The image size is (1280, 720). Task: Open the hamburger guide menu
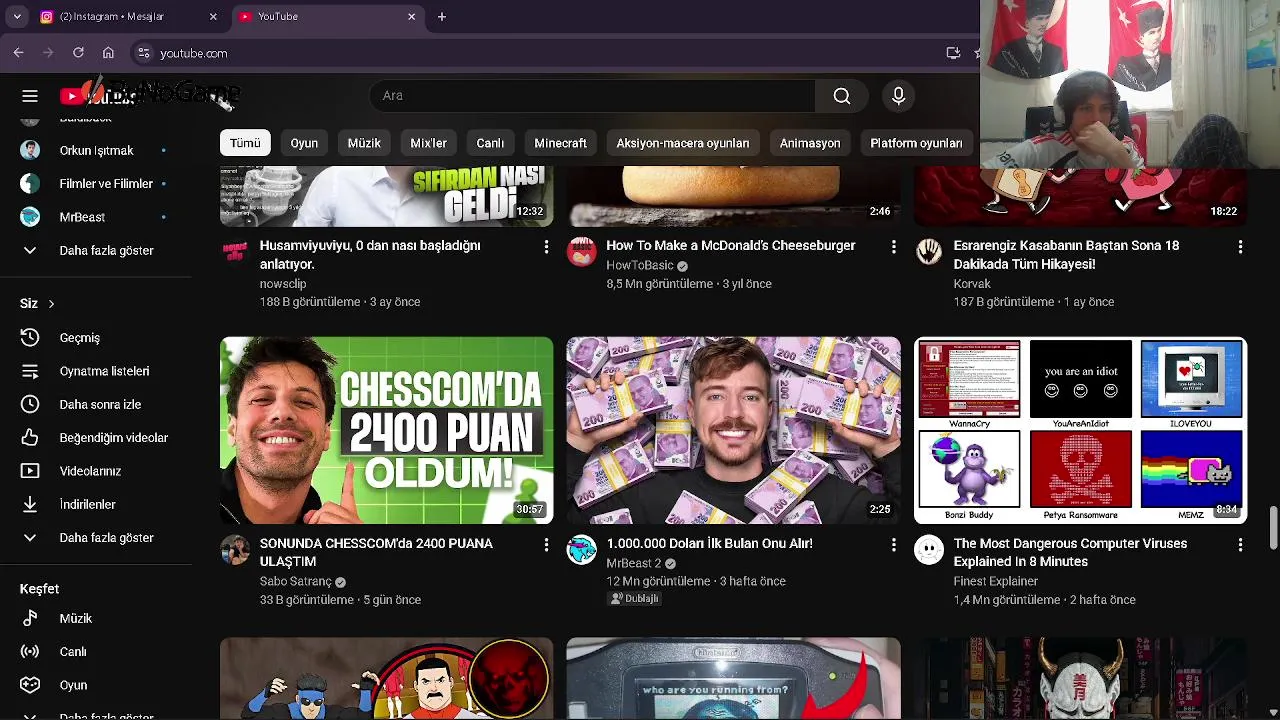(x=30, y=96)
